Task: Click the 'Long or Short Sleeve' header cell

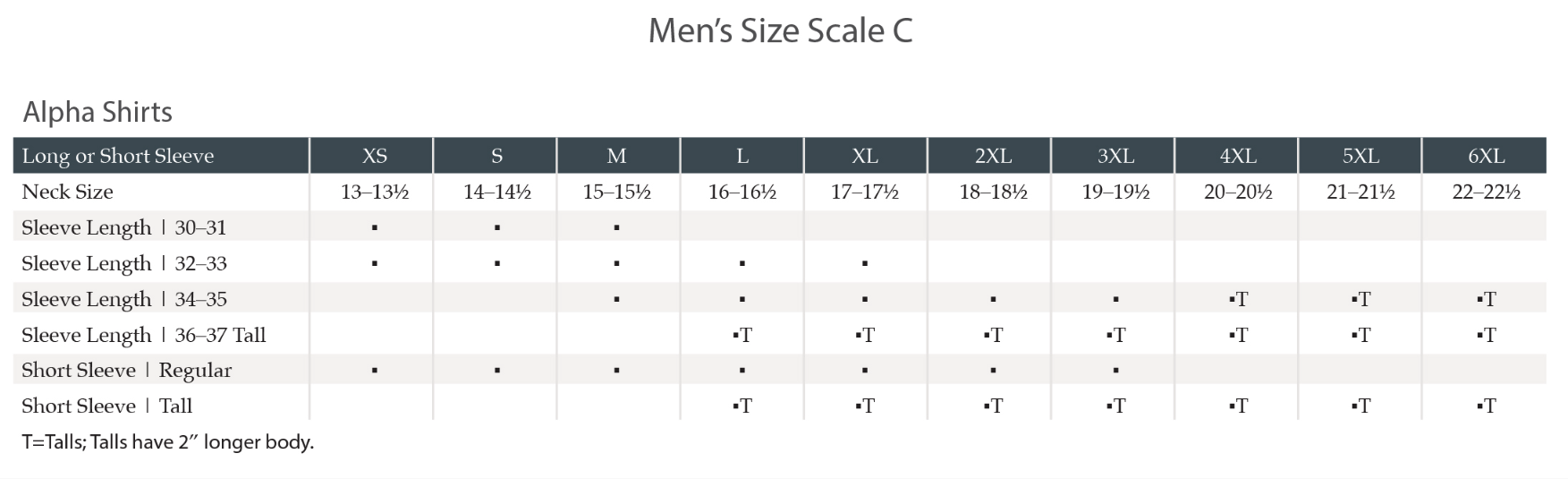Action: click(x=118, y=156)
